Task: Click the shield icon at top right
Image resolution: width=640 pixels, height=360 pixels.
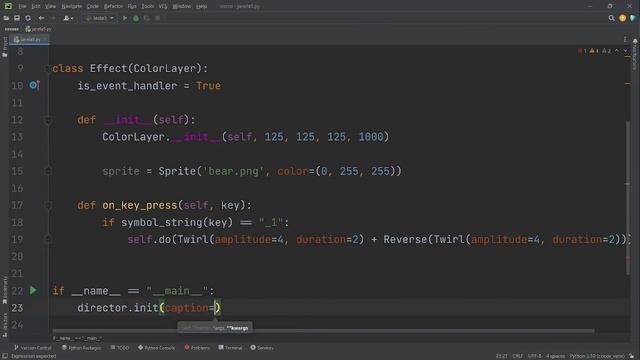Action: [633, 18]
